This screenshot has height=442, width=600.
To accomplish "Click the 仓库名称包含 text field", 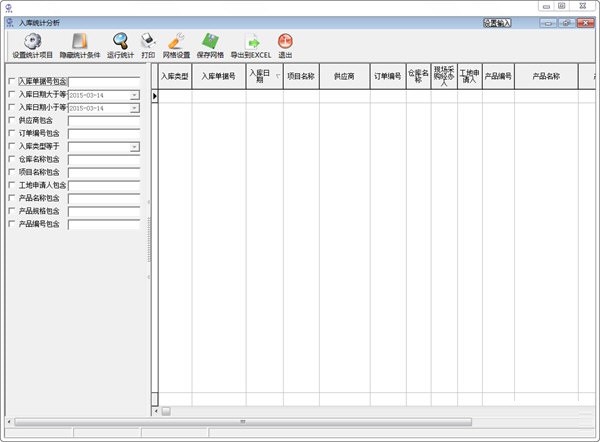I will 104,160.
